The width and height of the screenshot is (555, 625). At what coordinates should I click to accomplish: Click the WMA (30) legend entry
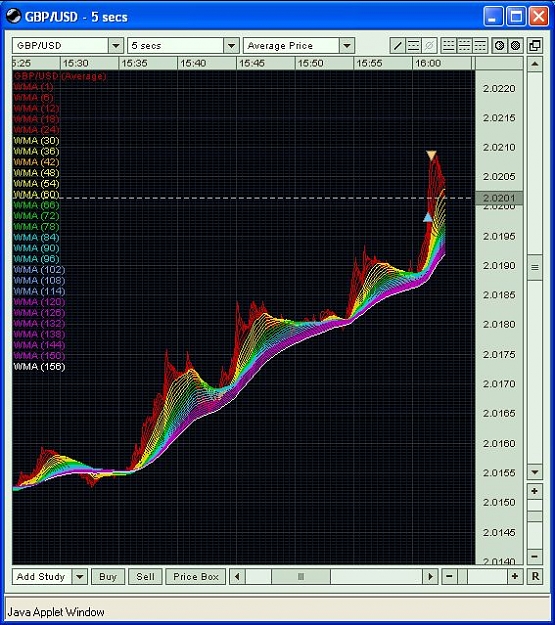[x=36, y=140]
